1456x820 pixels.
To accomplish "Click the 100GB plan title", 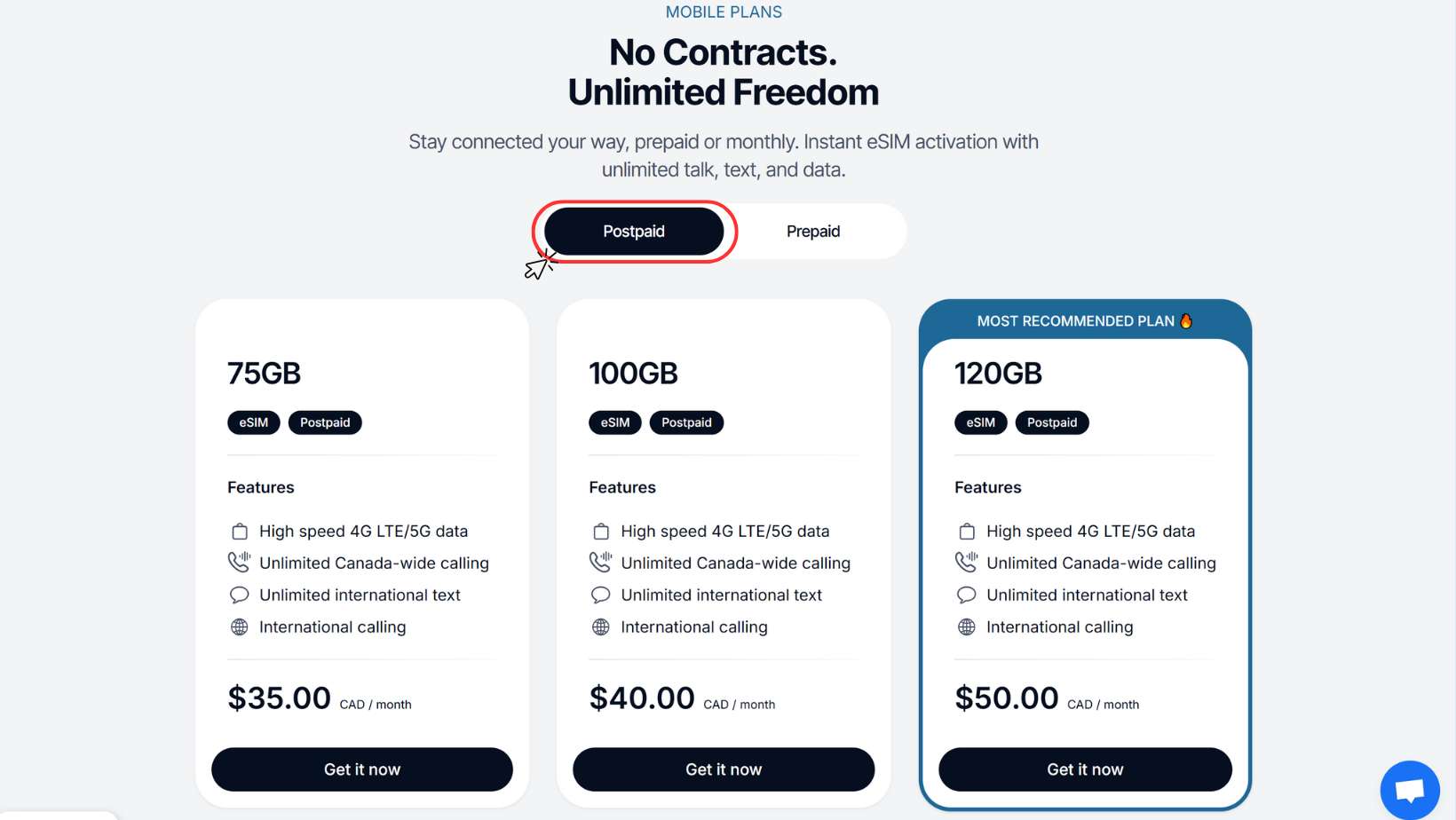I will click(x=633, y=374).
